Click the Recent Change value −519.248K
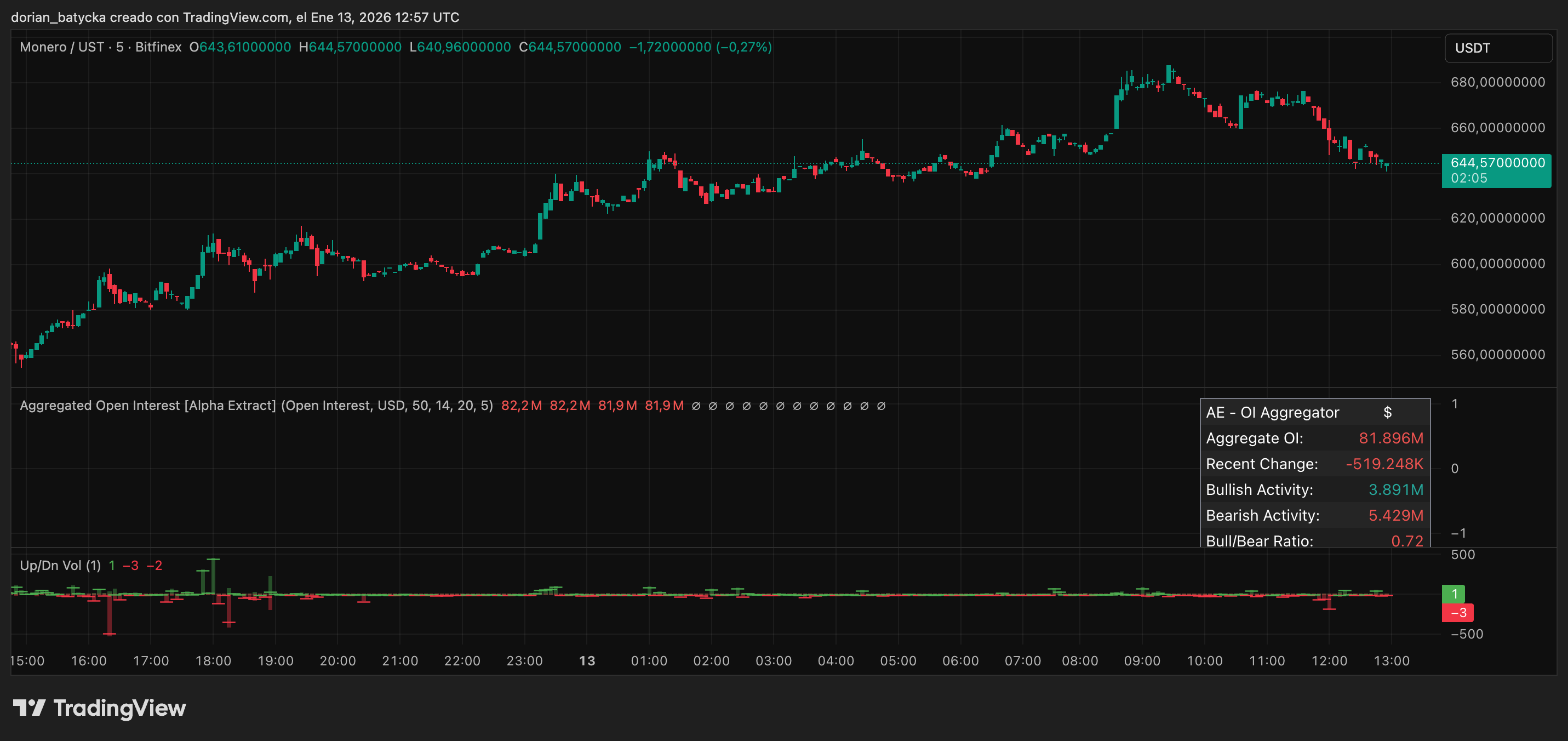Screen dimensions: 1568x741 [x=1384, y=463]
